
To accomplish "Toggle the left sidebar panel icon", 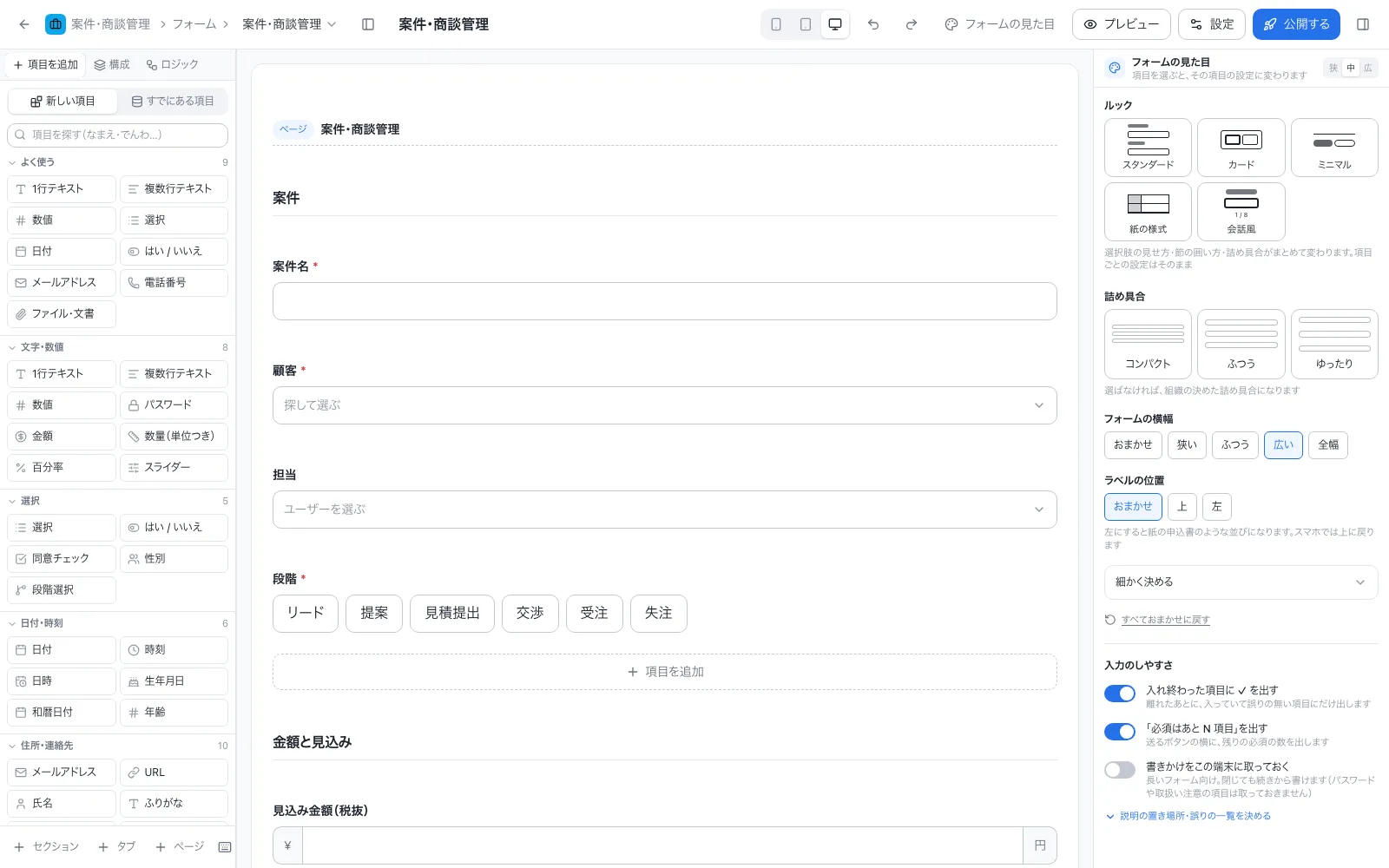I will tap(368, 24).
